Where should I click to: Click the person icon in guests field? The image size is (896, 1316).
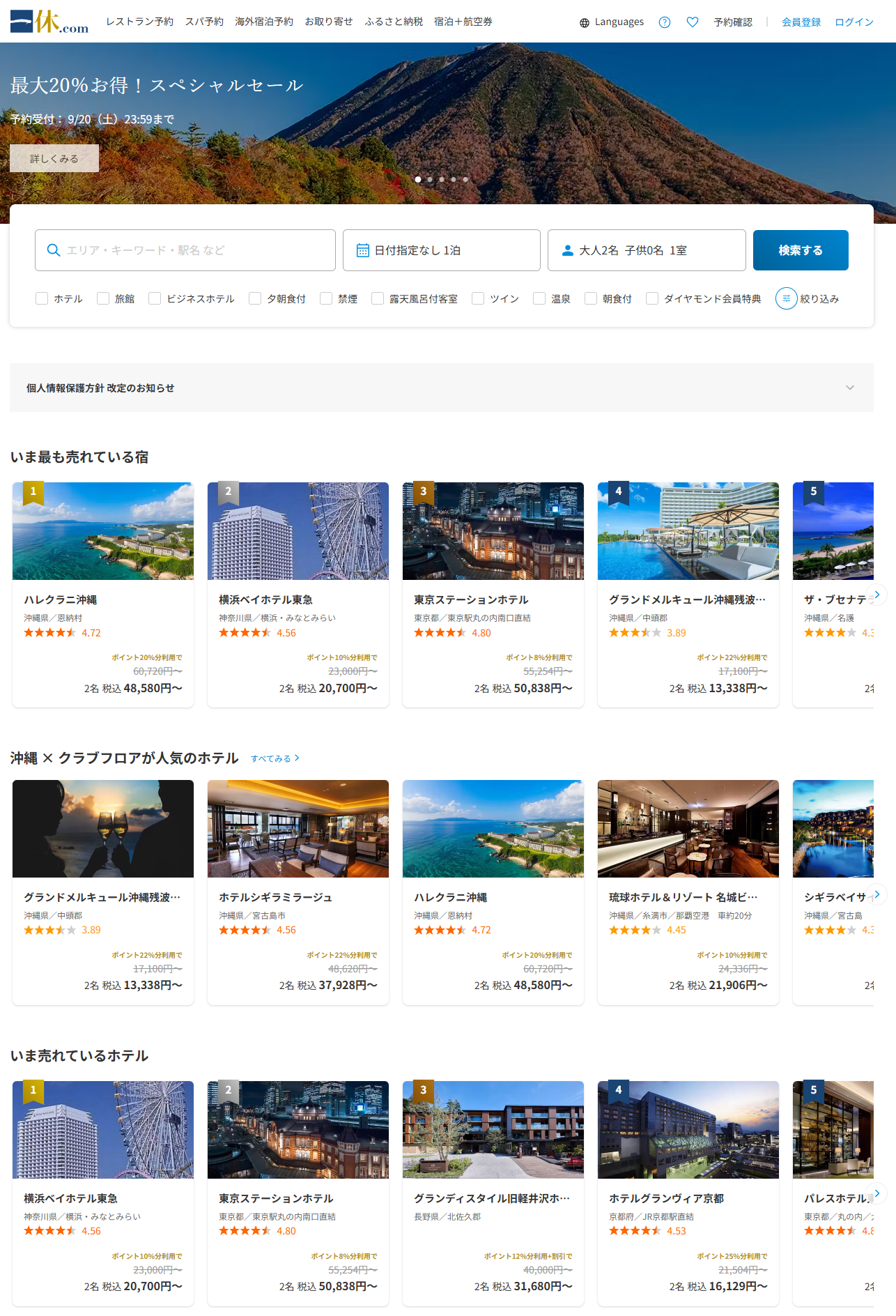(x=567, y=250)
